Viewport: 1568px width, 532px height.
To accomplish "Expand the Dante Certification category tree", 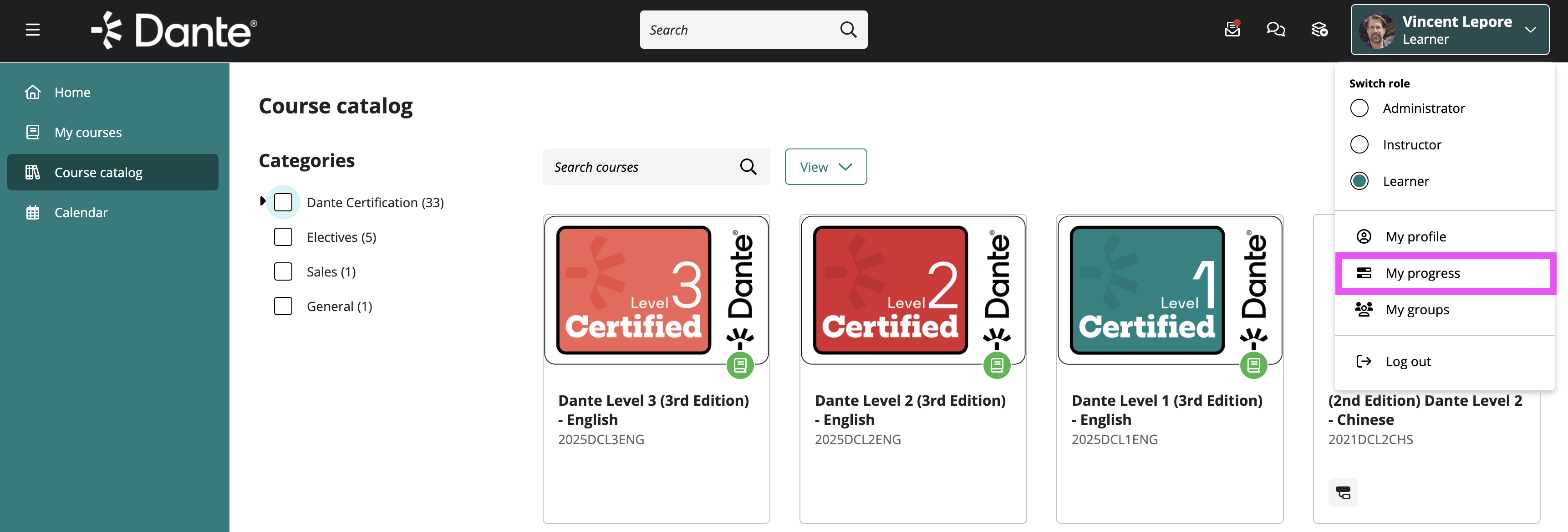I will pos(262,201).
